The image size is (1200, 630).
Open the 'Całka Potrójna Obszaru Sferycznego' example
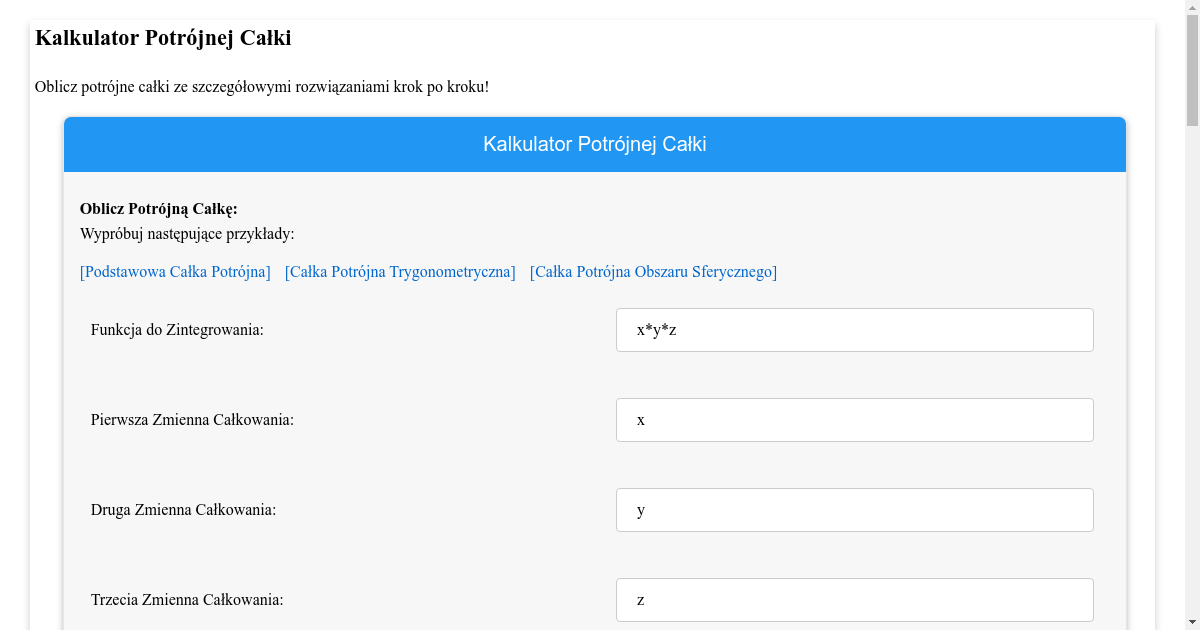tap(653, 271)
